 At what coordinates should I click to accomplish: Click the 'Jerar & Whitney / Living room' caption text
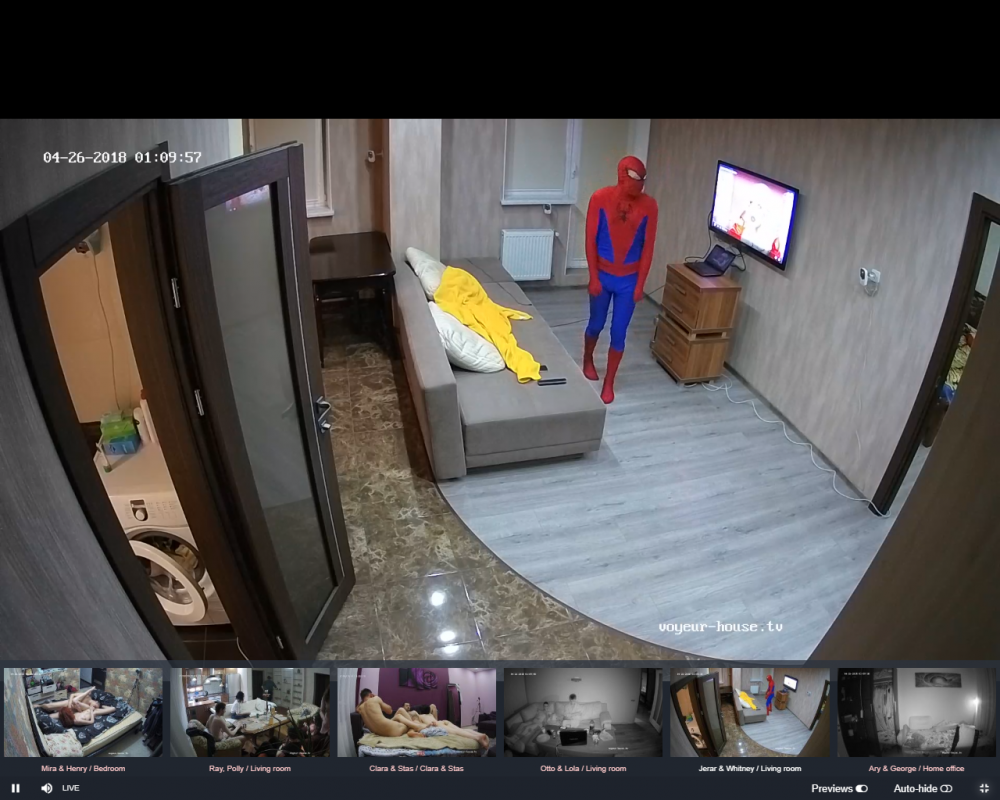(750, 768)
